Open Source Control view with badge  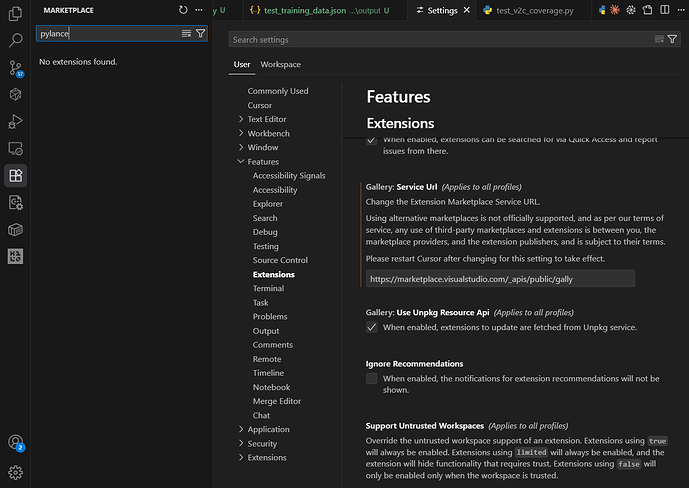(x=15, y=68)
